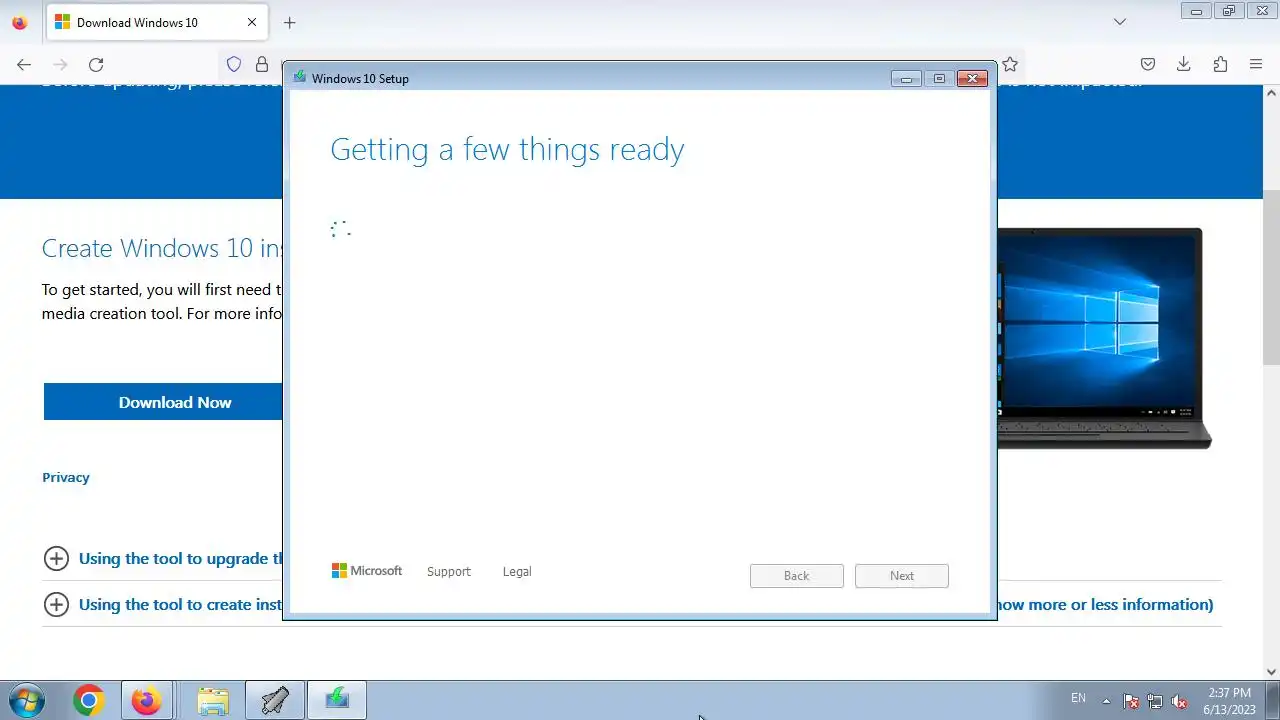The height and width of the screenshot is (720, 1280).
Task: Click the show more or less information link
Action: 1105,604
